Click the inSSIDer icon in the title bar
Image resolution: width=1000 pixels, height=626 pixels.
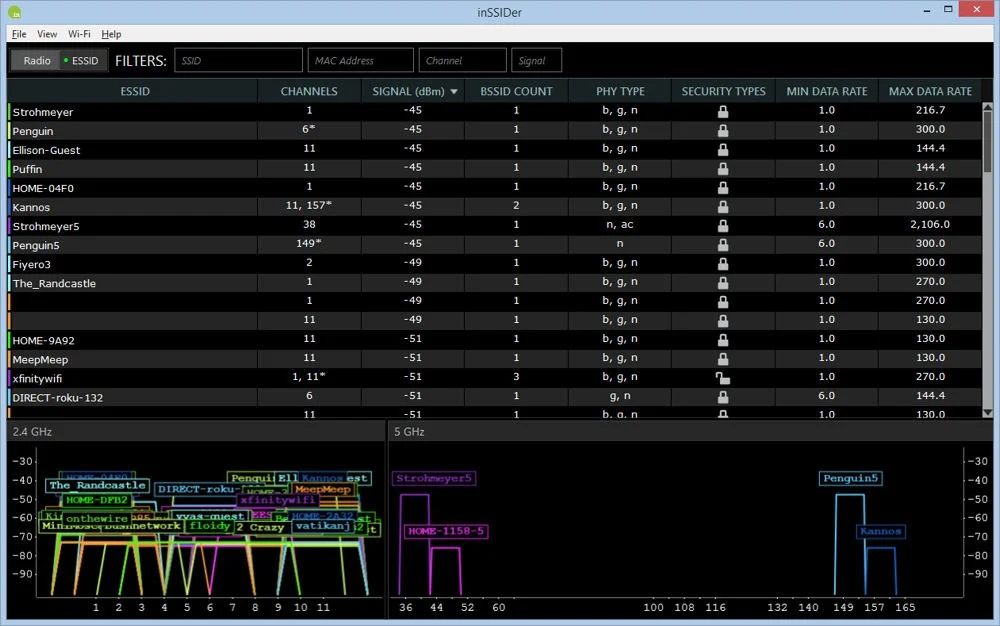(x=14, y=12)
